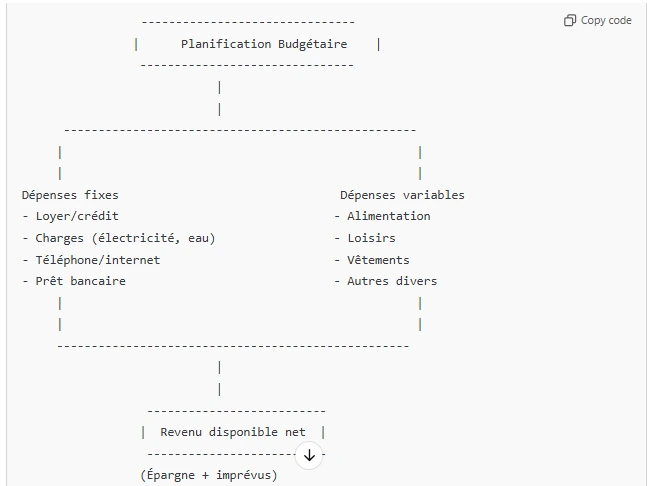Click the "Autres divers" list entry
Screen dimensions: 647x486
392,281
